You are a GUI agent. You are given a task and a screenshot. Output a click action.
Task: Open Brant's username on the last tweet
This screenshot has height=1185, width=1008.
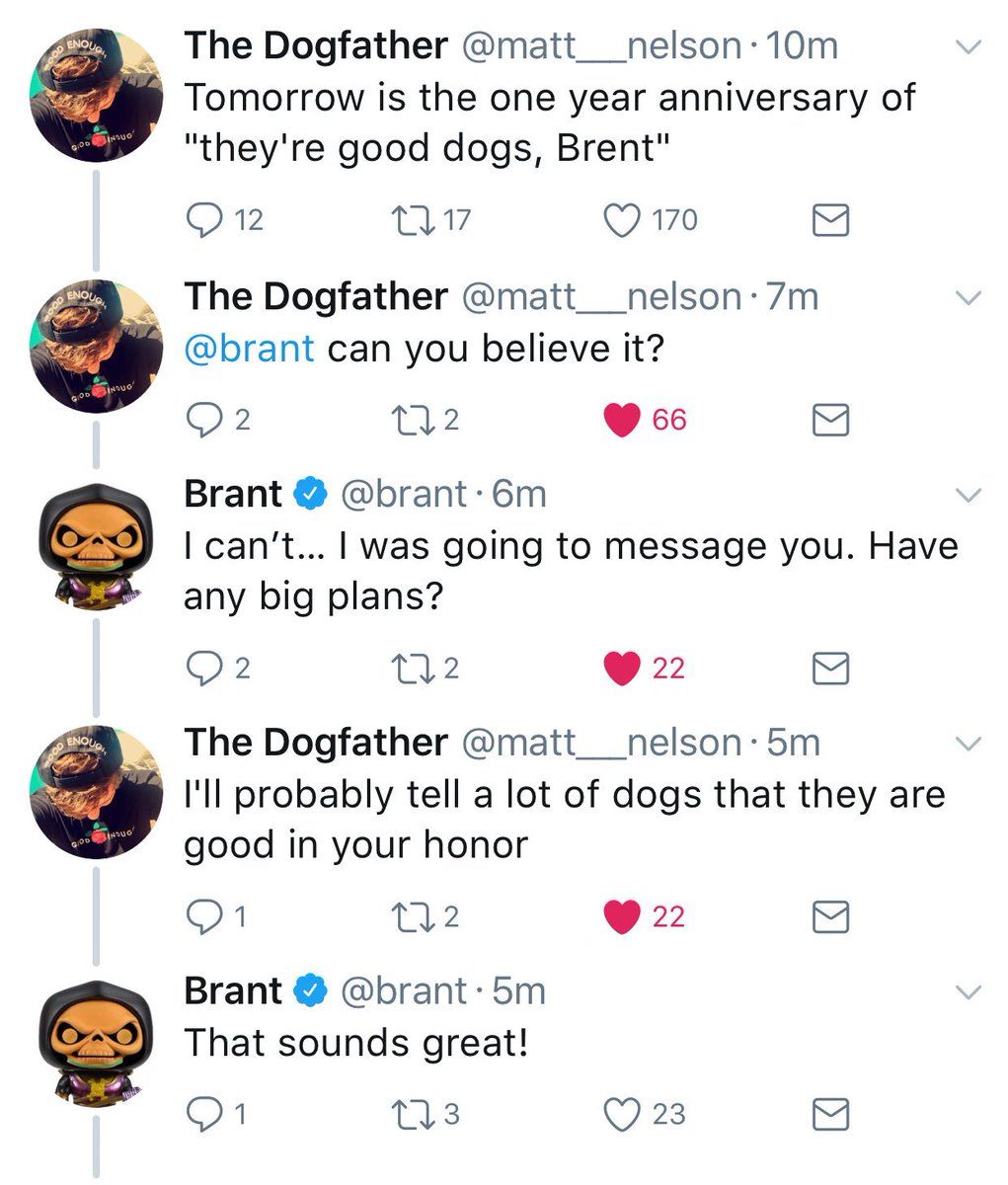tap(405, 990)
